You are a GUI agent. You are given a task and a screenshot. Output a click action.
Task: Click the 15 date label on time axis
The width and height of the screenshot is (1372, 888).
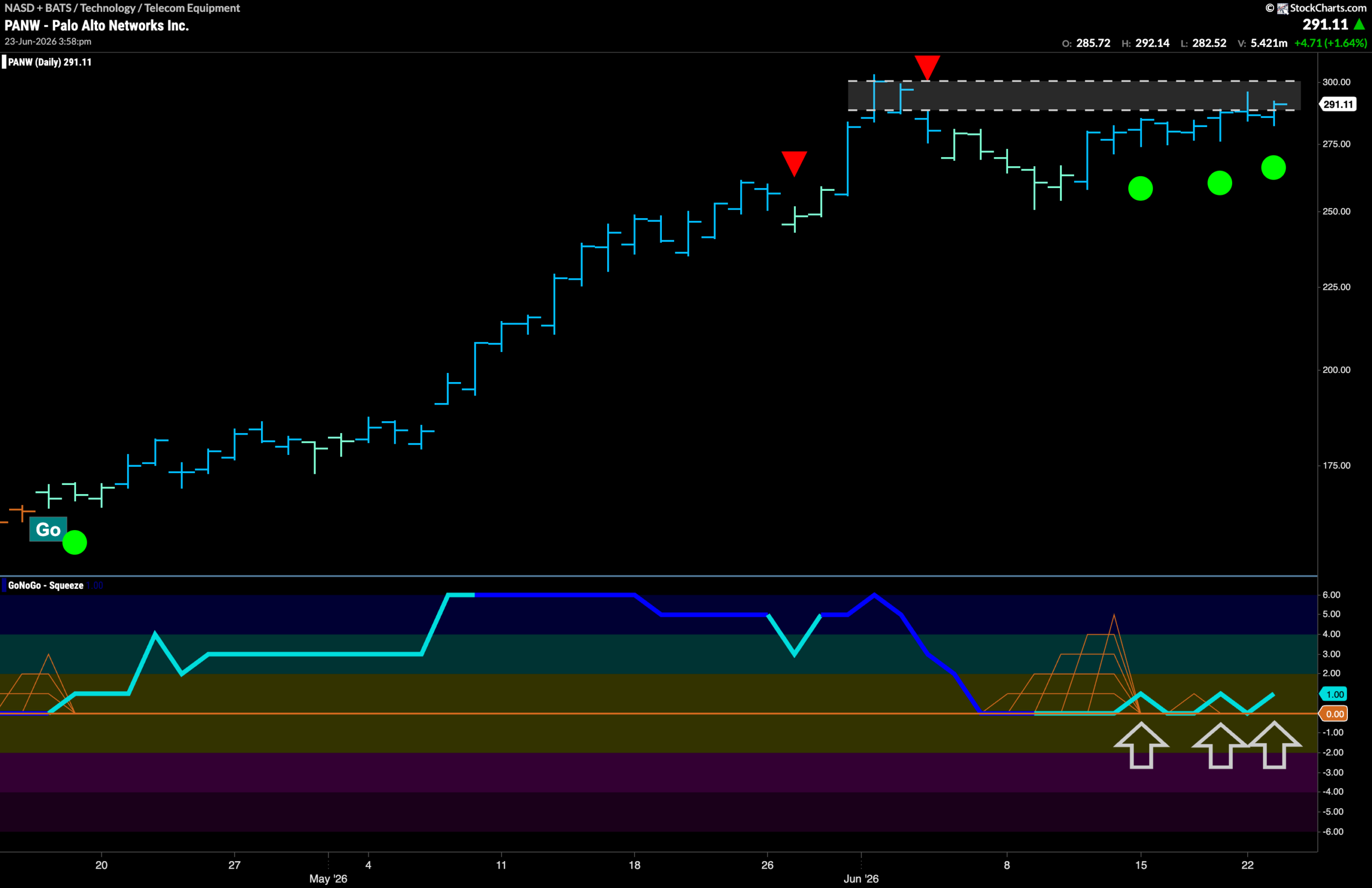[1141, 865]
